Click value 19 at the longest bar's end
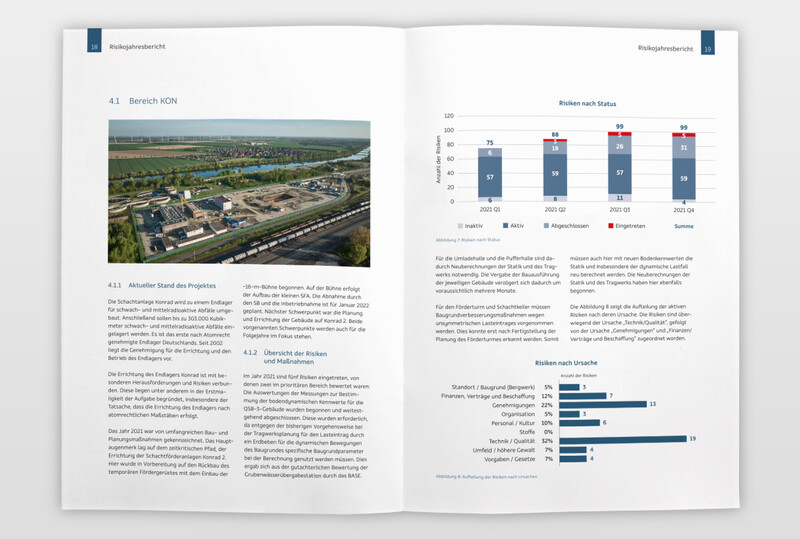 click(692, 438)
